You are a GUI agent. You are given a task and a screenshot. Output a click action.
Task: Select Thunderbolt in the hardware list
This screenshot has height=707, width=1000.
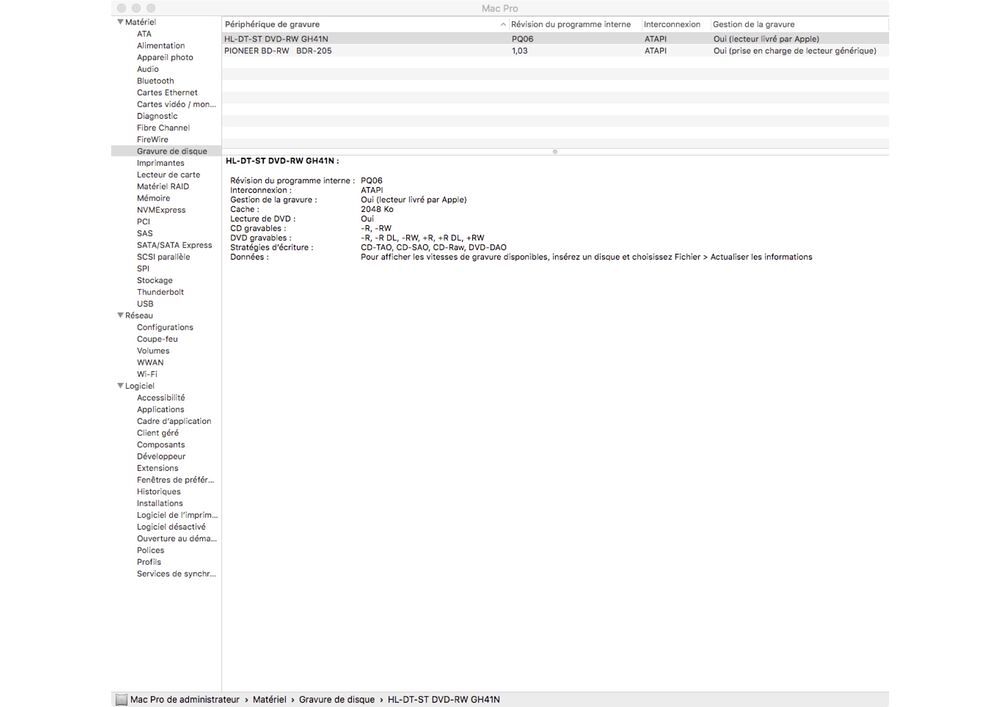[x=160, y=292]
